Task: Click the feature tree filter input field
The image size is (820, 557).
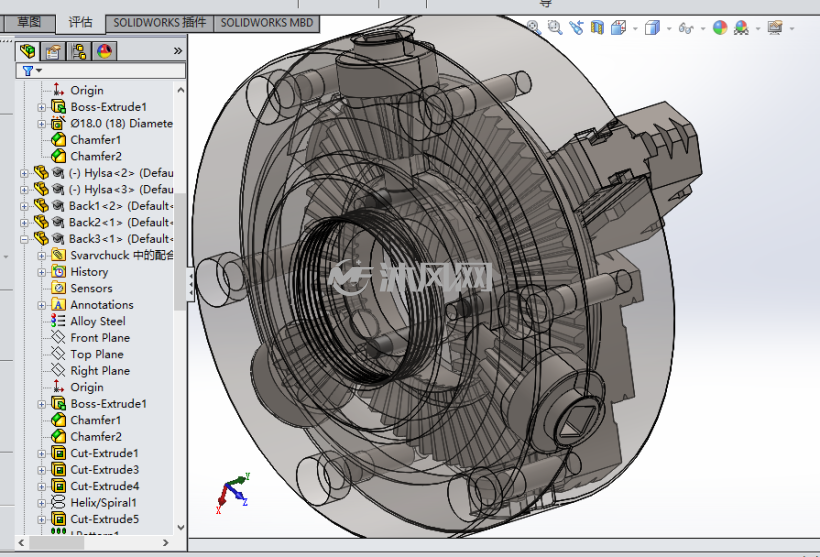Action: [x=101, y=70]
